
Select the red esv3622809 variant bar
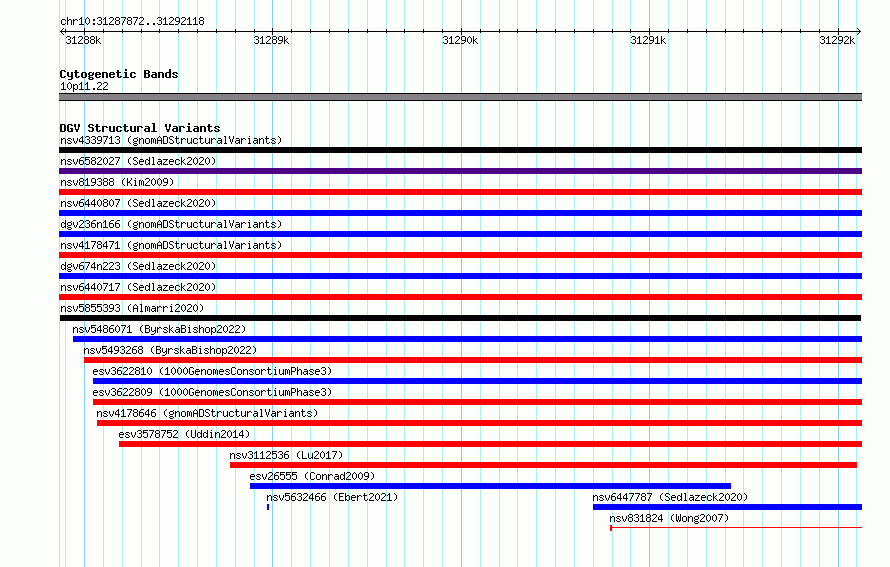tap(477, 402)
